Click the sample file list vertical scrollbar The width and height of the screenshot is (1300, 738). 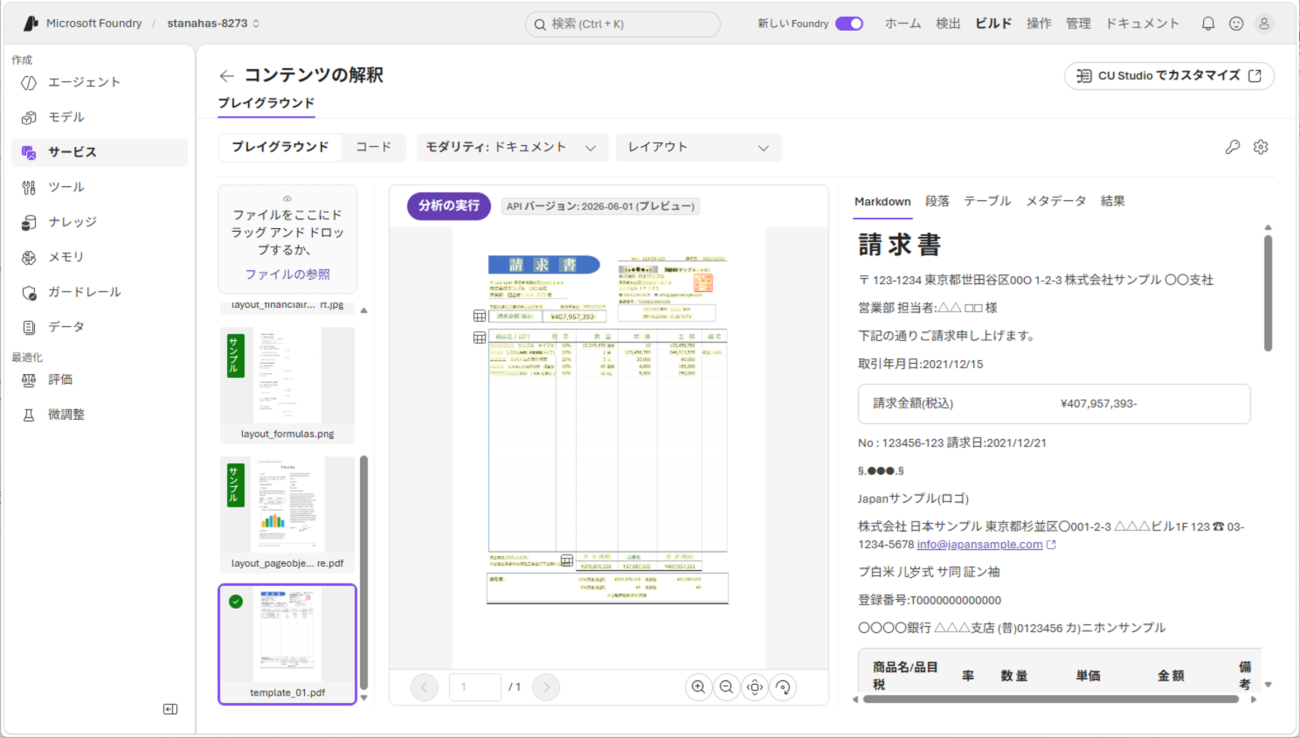click(x=364, y=573)
